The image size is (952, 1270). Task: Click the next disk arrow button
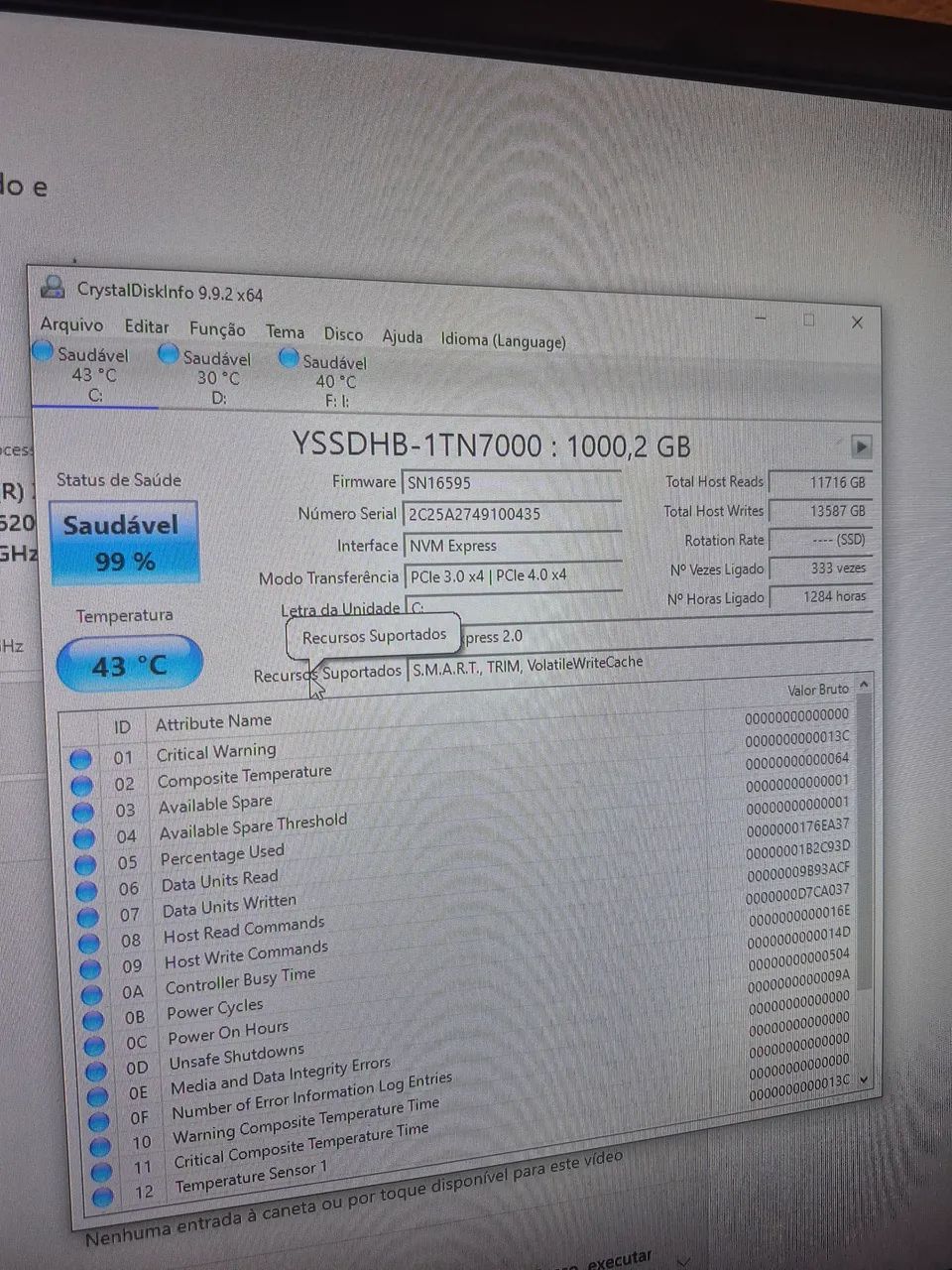coord(861,446)
